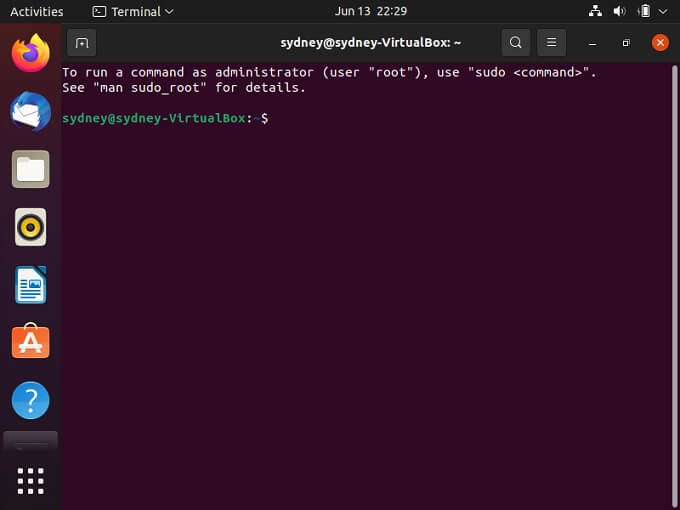Restore the terminal window size
The width and height of the screenshot is (680, 510).
click(x=626, y=43)
